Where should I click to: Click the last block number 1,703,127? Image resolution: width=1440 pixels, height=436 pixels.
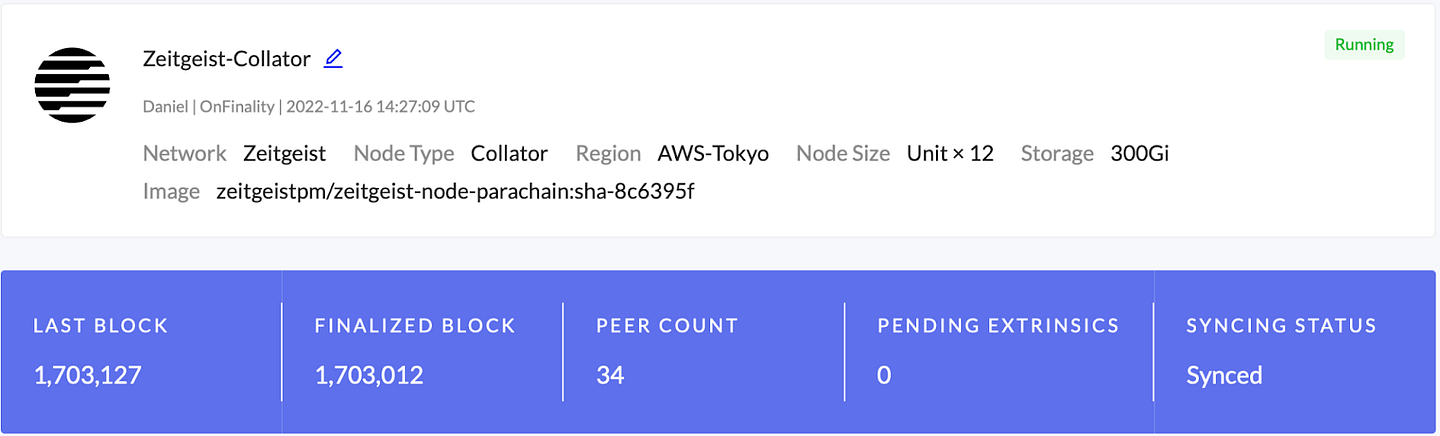point(87,375)
